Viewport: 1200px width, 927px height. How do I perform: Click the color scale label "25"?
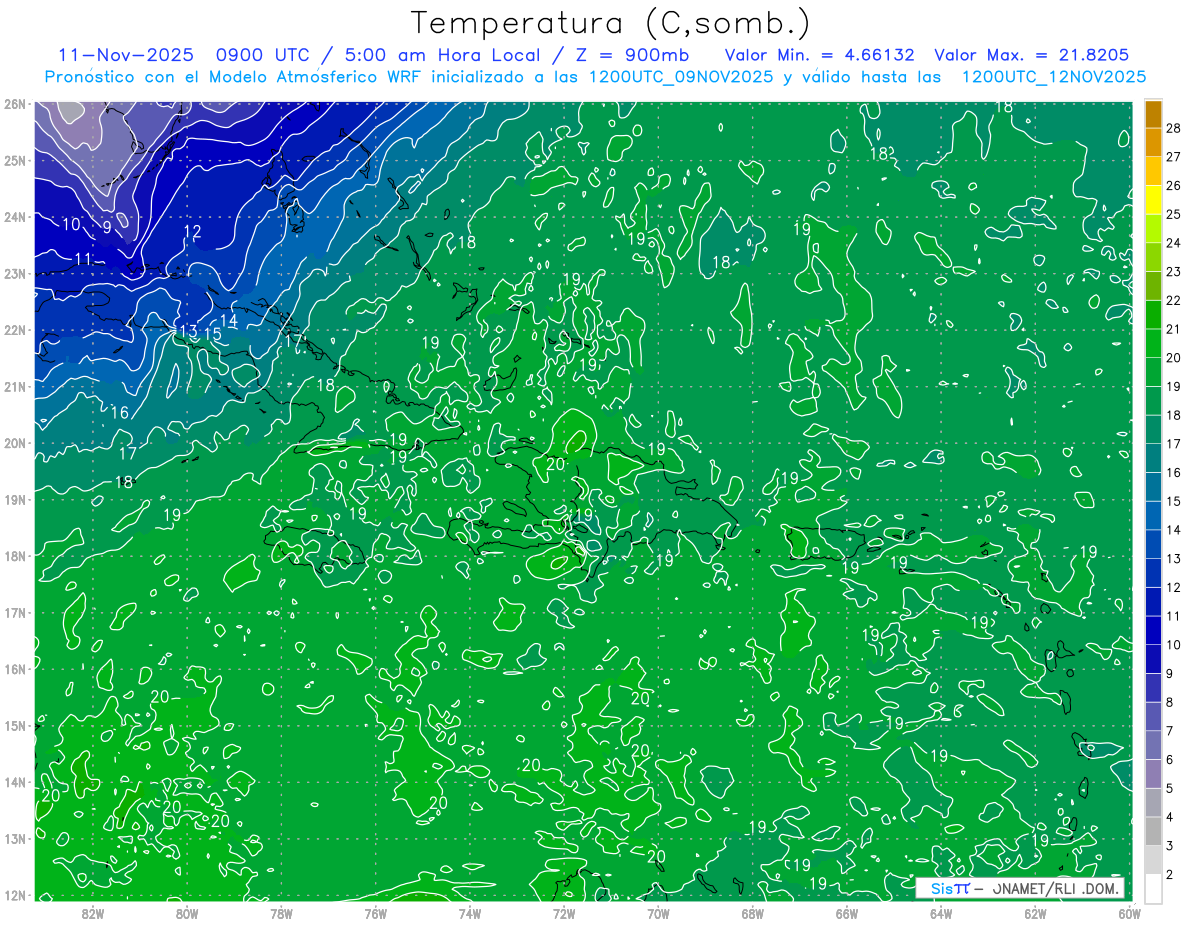pos(1173,214)
